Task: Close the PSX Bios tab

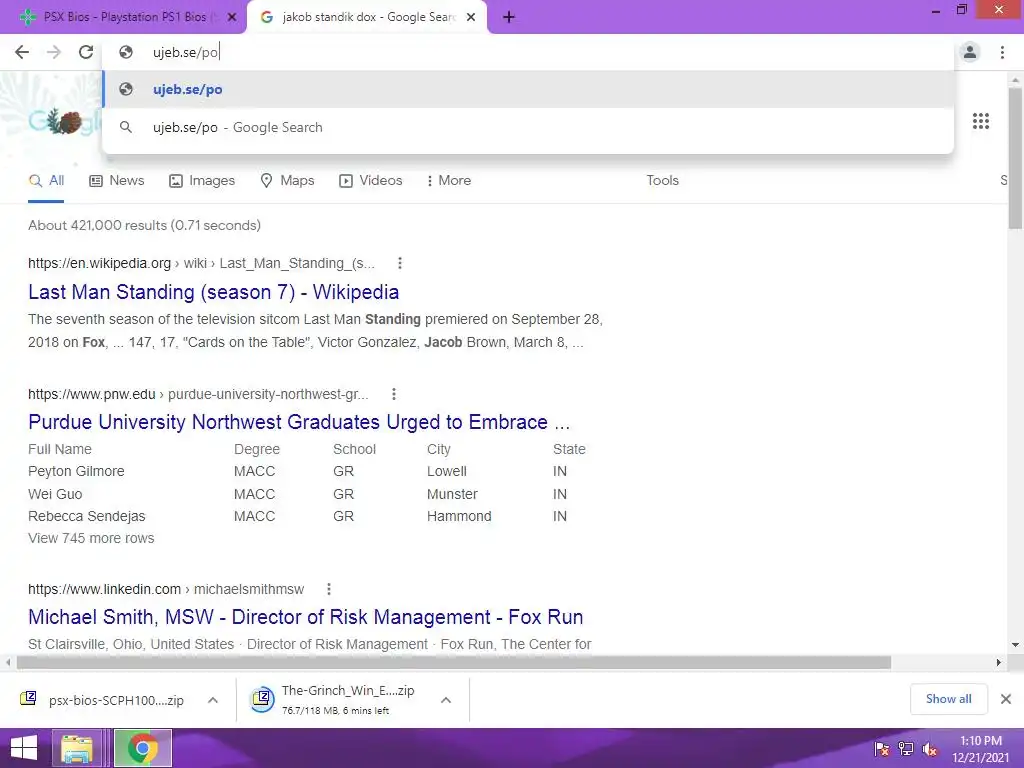Action: (232, 18)
